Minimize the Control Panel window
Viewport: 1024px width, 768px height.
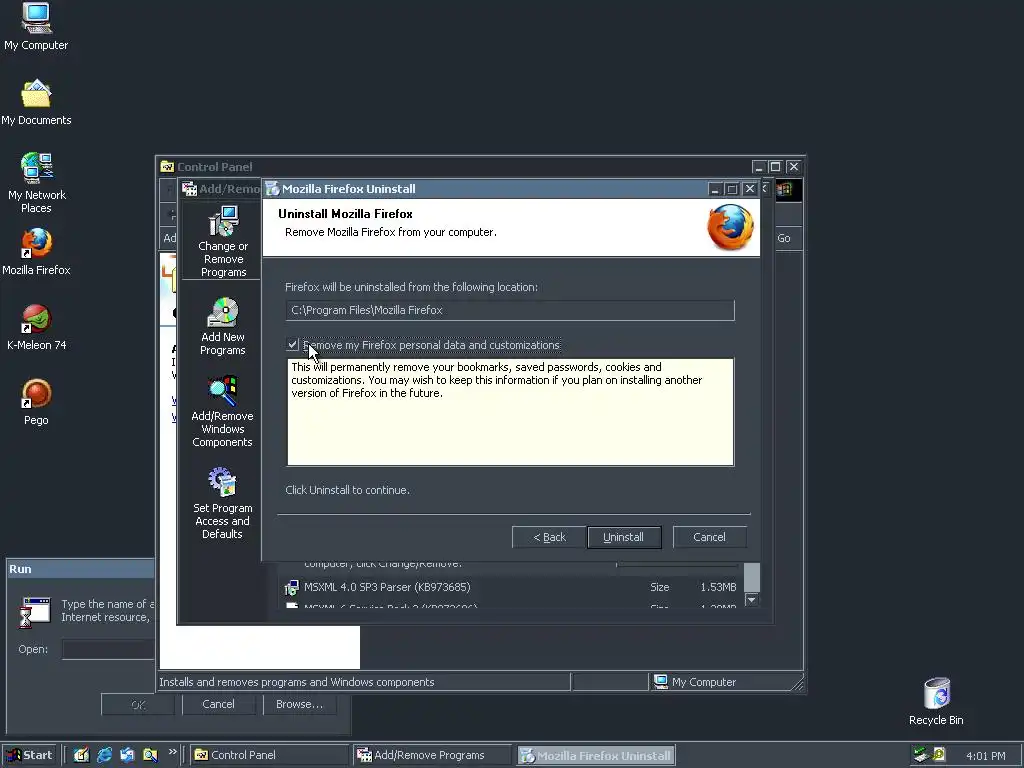[758, 167]
